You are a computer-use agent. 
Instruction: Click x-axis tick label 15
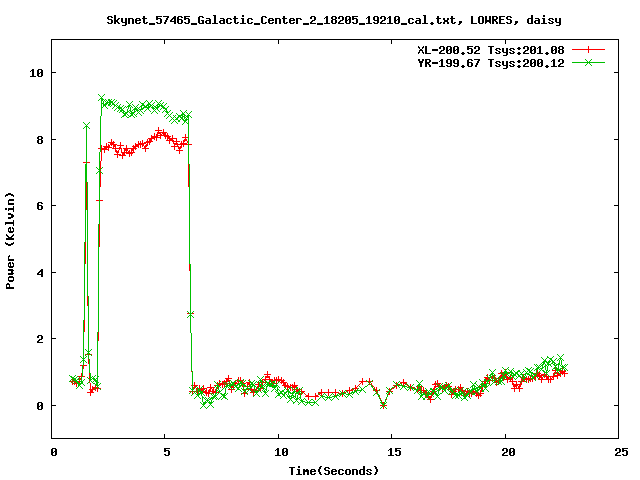(394, 452)
